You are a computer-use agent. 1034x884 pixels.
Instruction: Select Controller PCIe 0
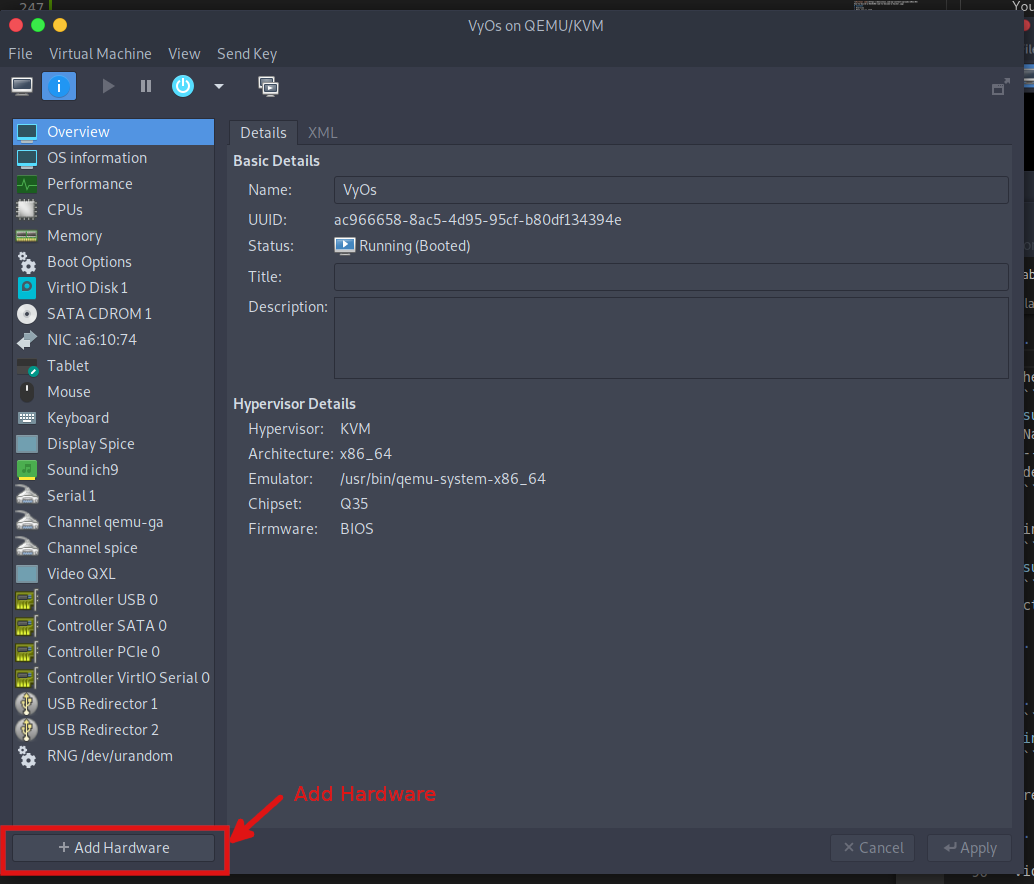tap(113, 652)
